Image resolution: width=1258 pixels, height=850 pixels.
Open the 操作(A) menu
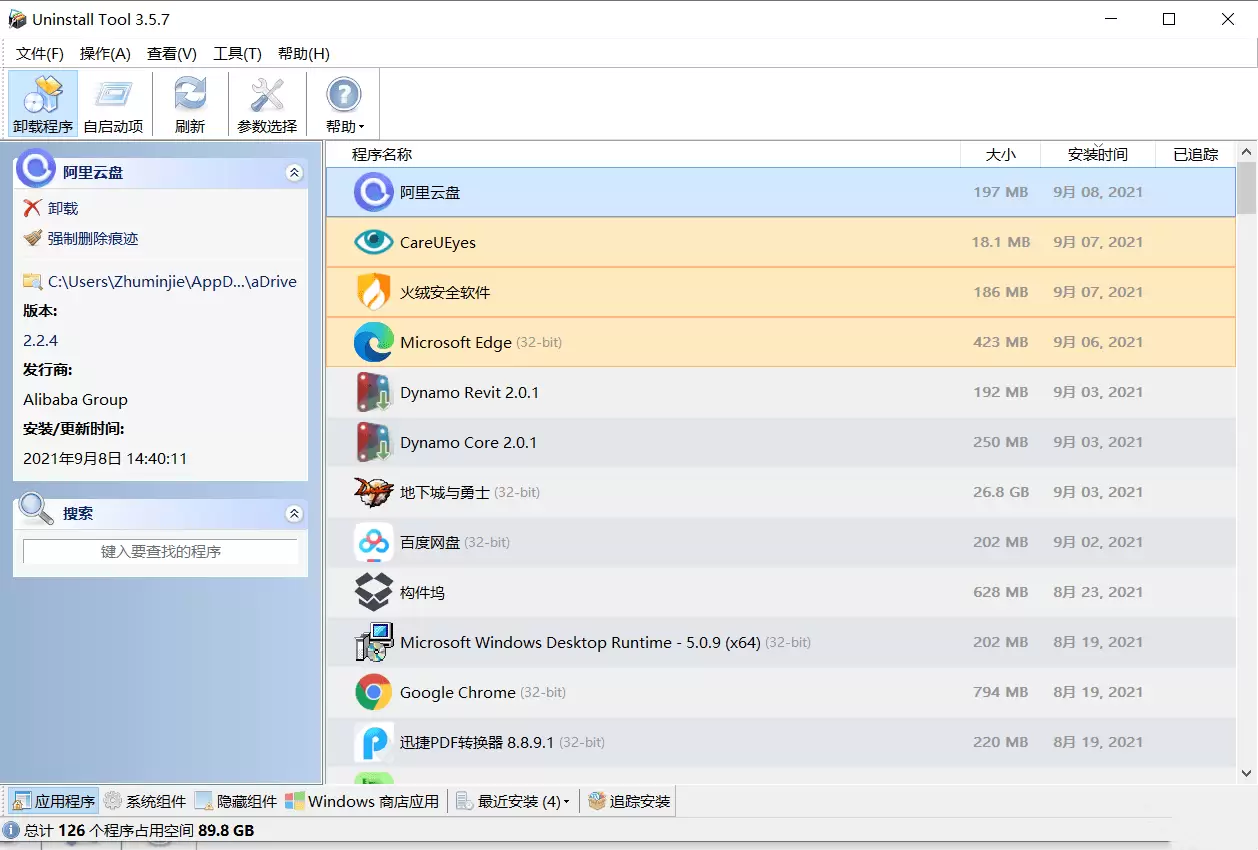pos(105,54)
